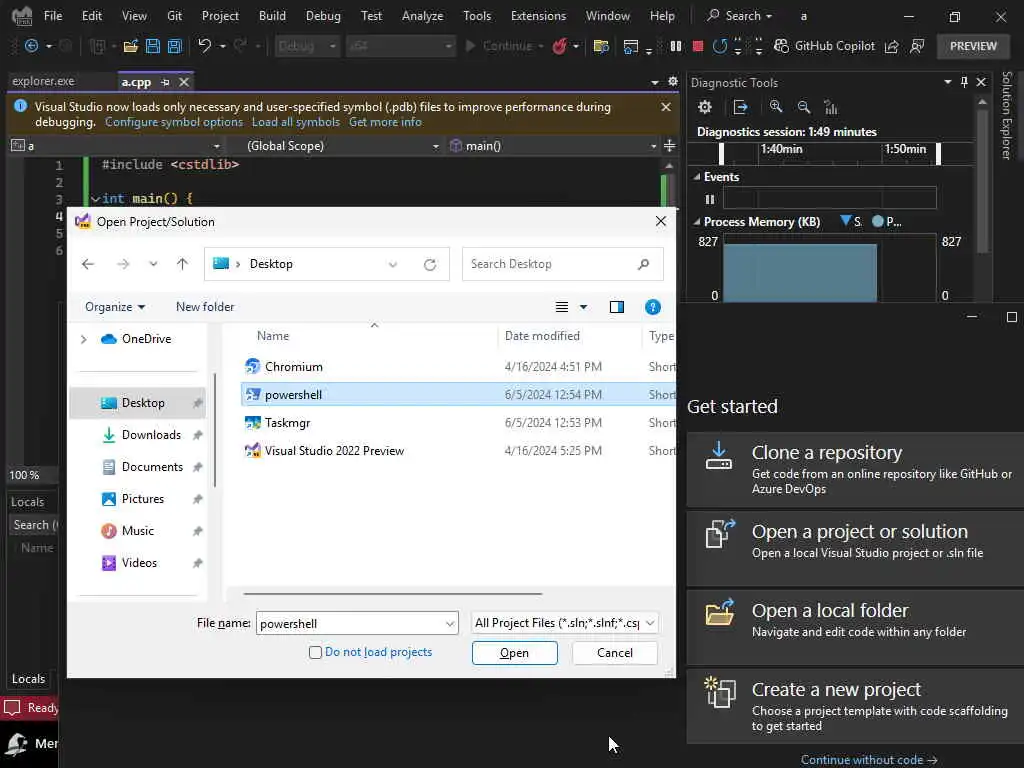
Task: Go up one folder level in dialog
Action: pyautogui.click(x=182, y=264)
